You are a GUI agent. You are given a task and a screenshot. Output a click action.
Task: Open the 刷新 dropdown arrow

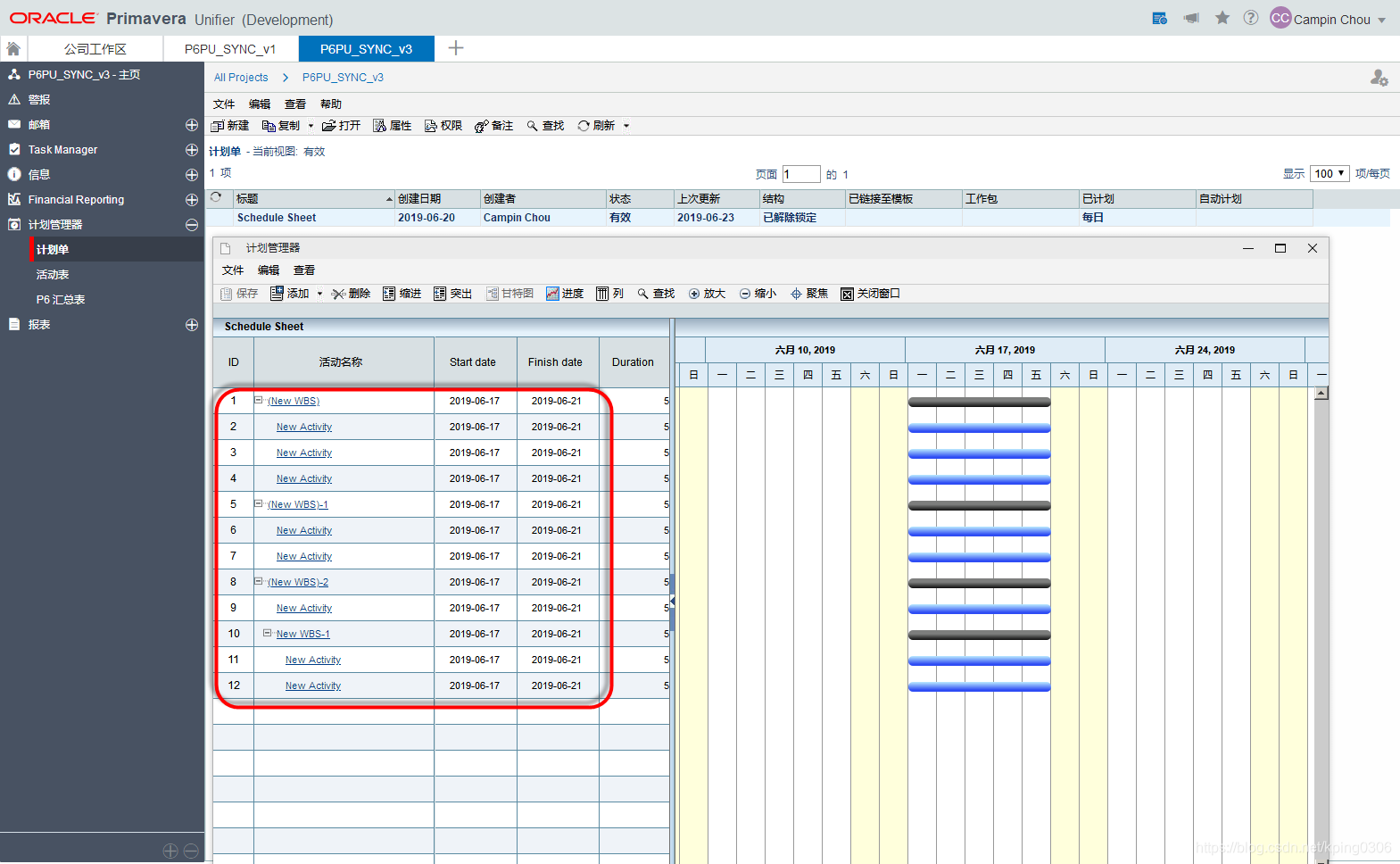pos(626,126)
